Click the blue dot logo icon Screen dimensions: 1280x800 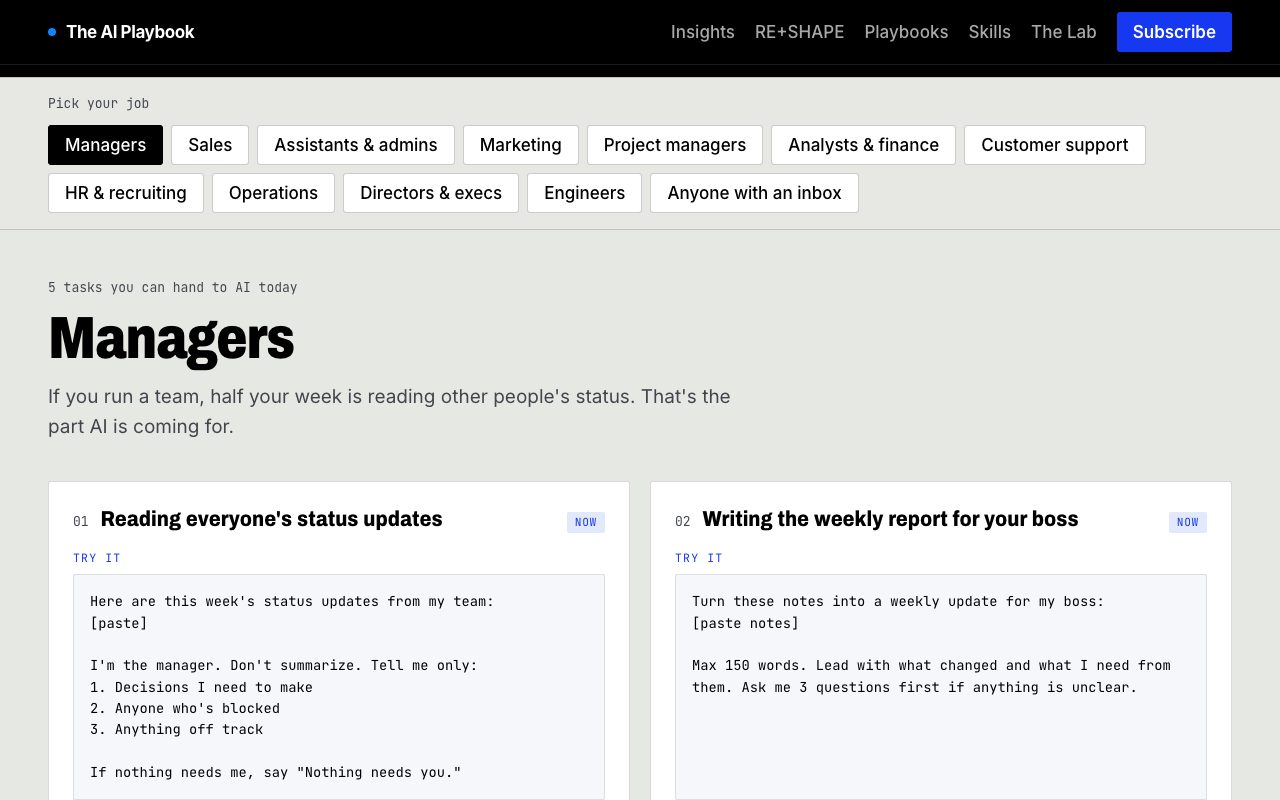52,32
